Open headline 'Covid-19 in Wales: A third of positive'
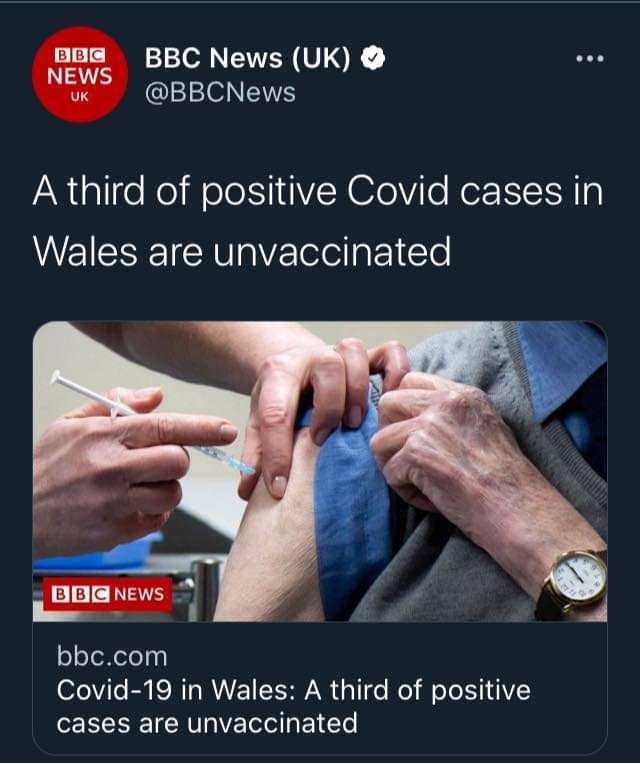This screenshot has height=764, width=640. 294,690
